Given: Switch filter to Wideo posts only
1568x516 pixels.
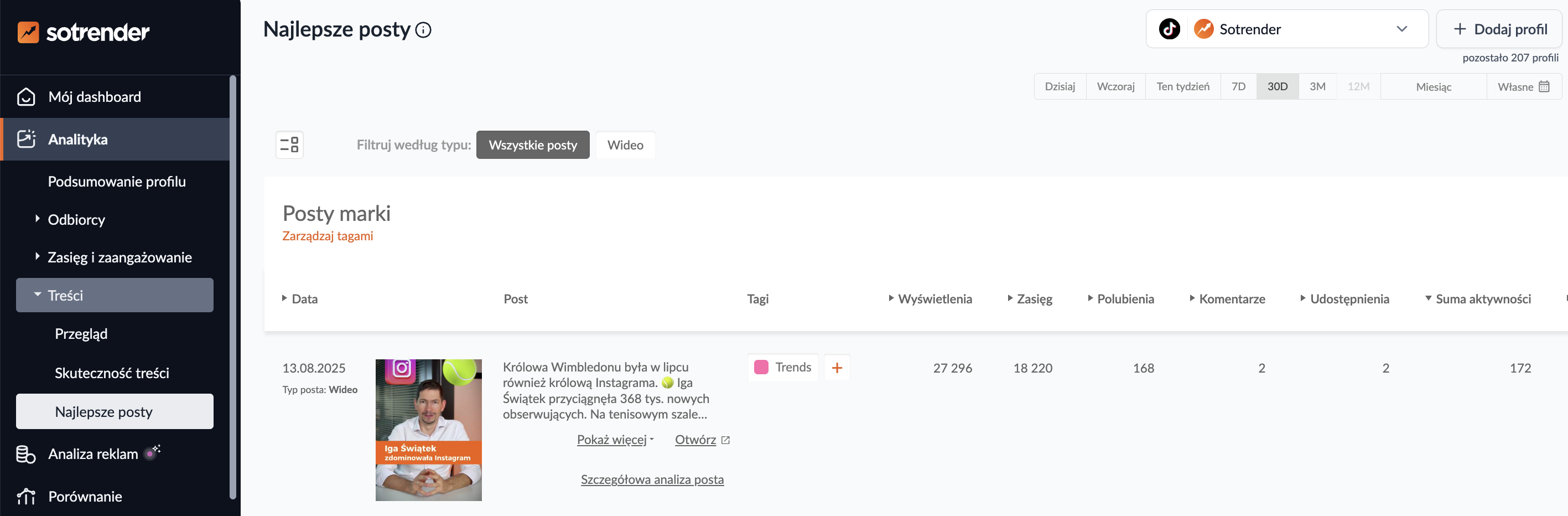Looking at the screenshot, I should tap(625, 145).
